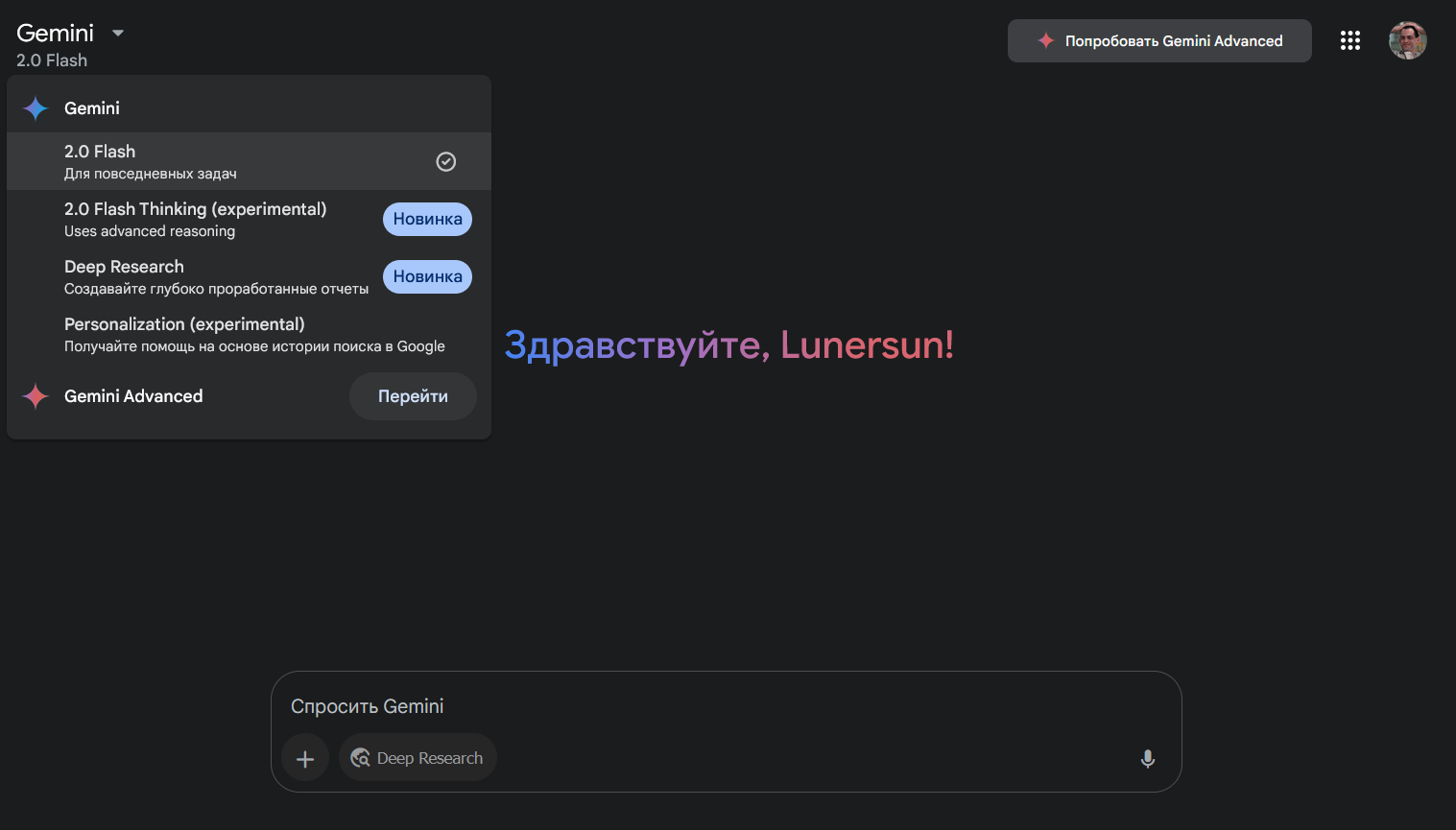Click the 2.0 Flash subtitle under Gemini
The image size is (1456, 830).
tap(52, 60)
